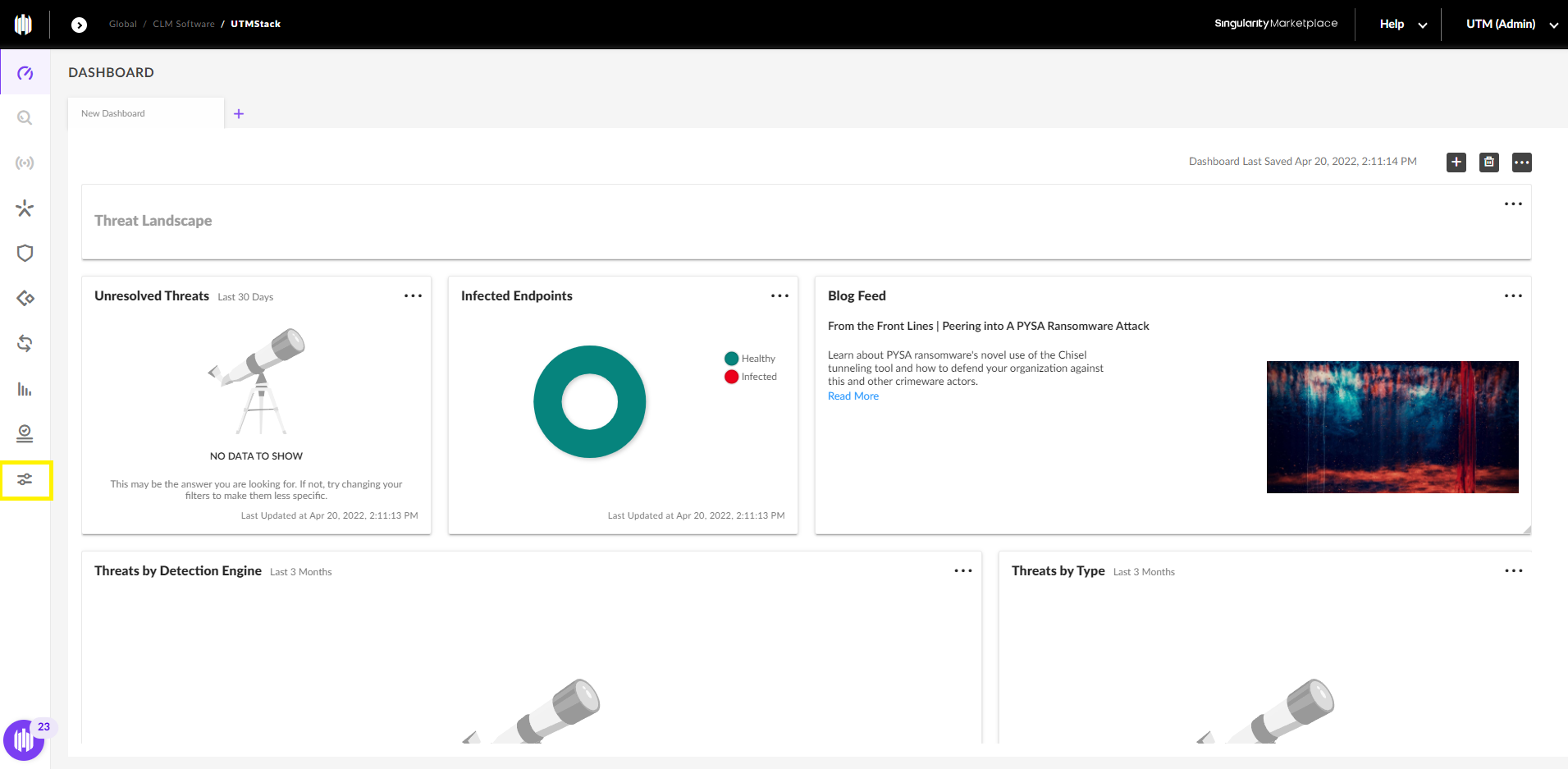The height and width of the screenshot is (769, 1568).
Task: Open the shield sidebar icon
Action: pyautogui.click(x=25, y=253)
